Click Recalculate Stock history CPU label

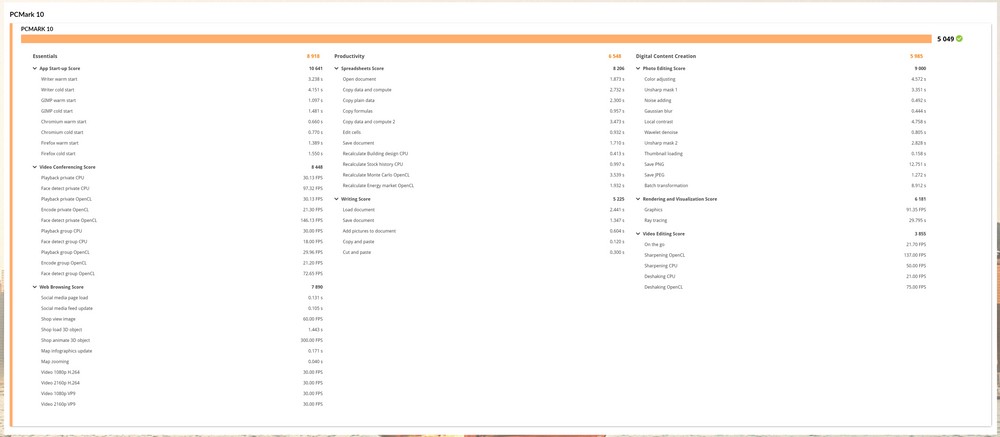coord(372,165)
